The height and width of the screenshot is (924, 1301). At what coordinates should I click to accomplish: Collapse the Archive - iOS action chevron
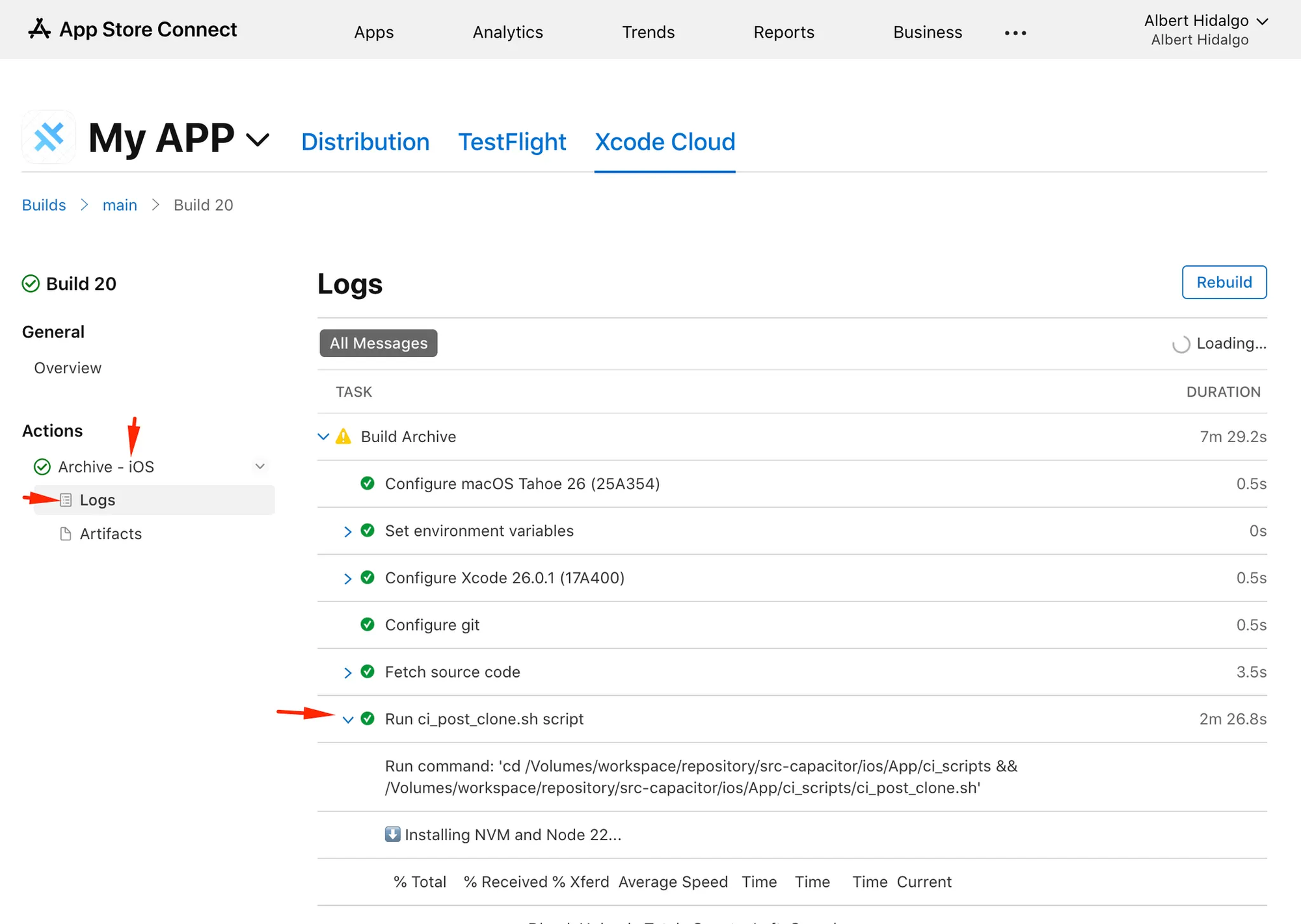(260, 466)
